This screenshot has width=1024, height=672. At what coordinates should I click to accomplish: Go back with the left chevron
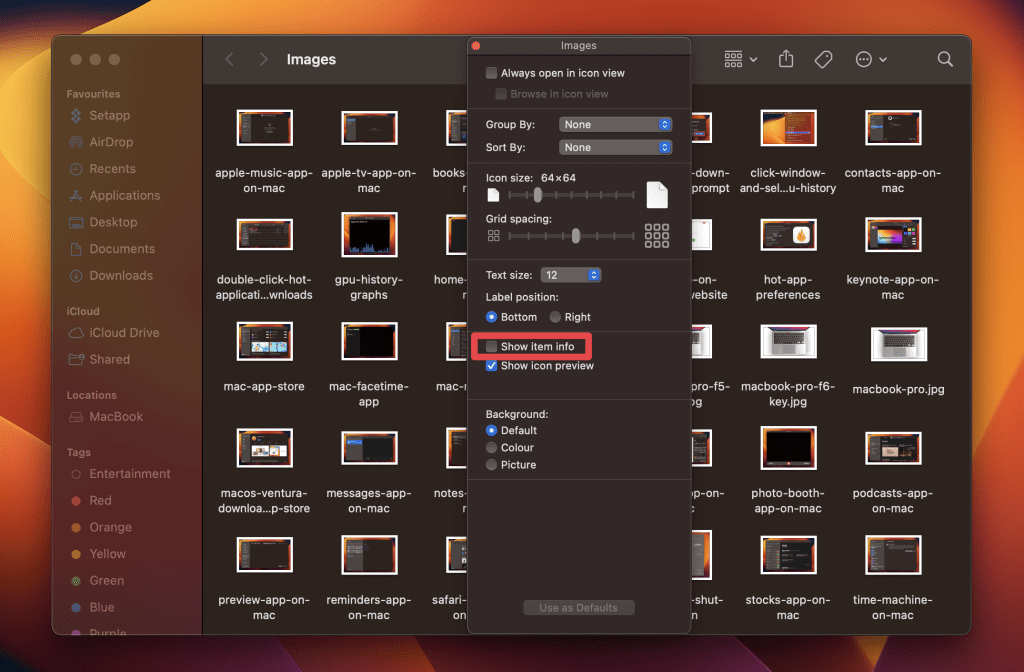tap(229, 59)
